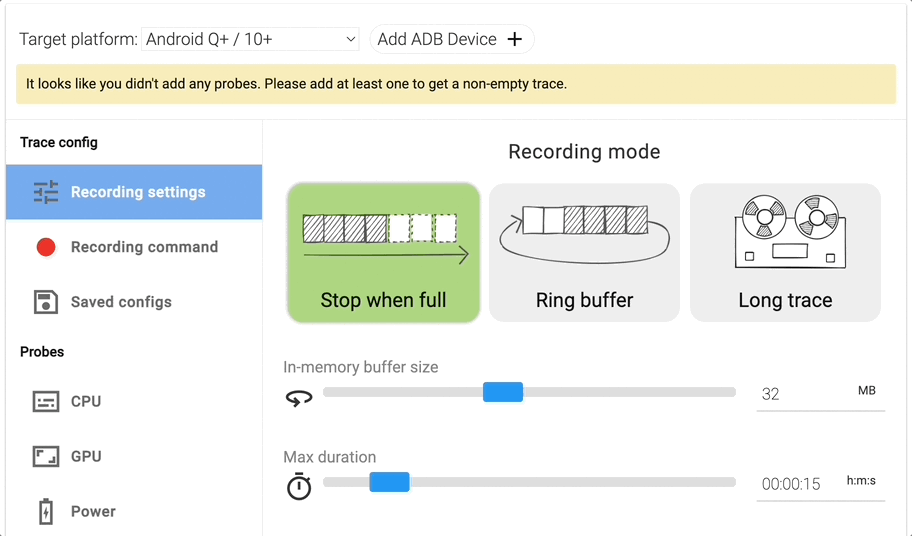Open the Target platform dropdown
The width and height of the screenshot is (912, 536).
pyautogui.click(x=250, y=39)
